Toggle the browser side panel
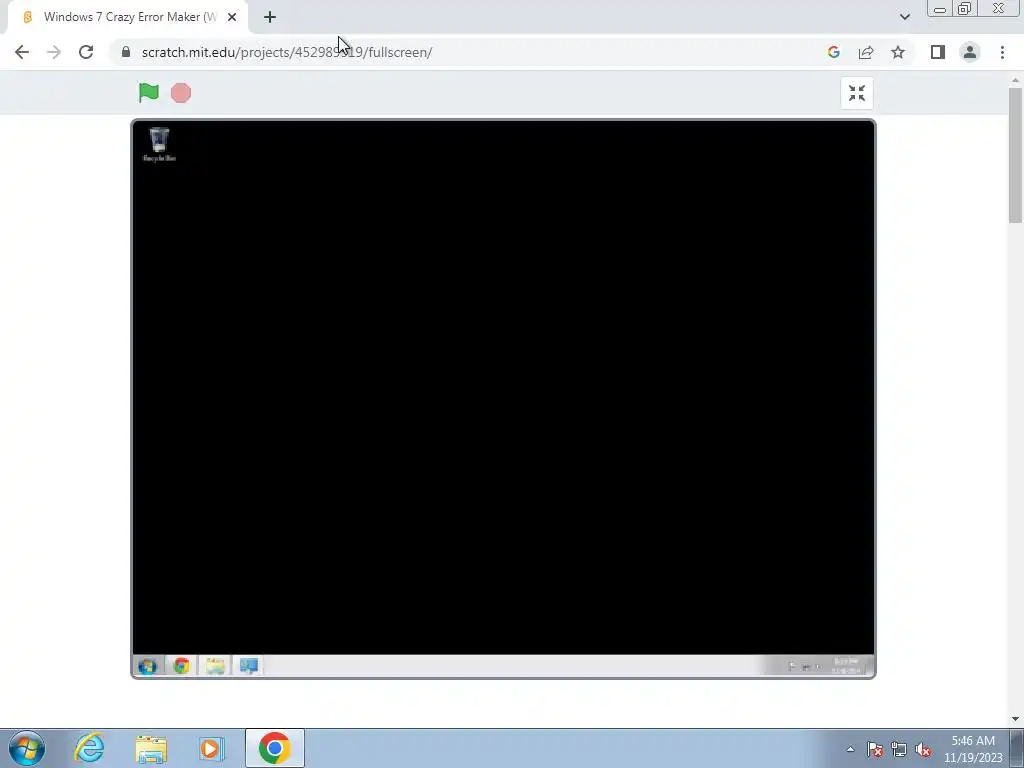The height and width of the screenshot is (768, 1024). [x=938, y=52]
